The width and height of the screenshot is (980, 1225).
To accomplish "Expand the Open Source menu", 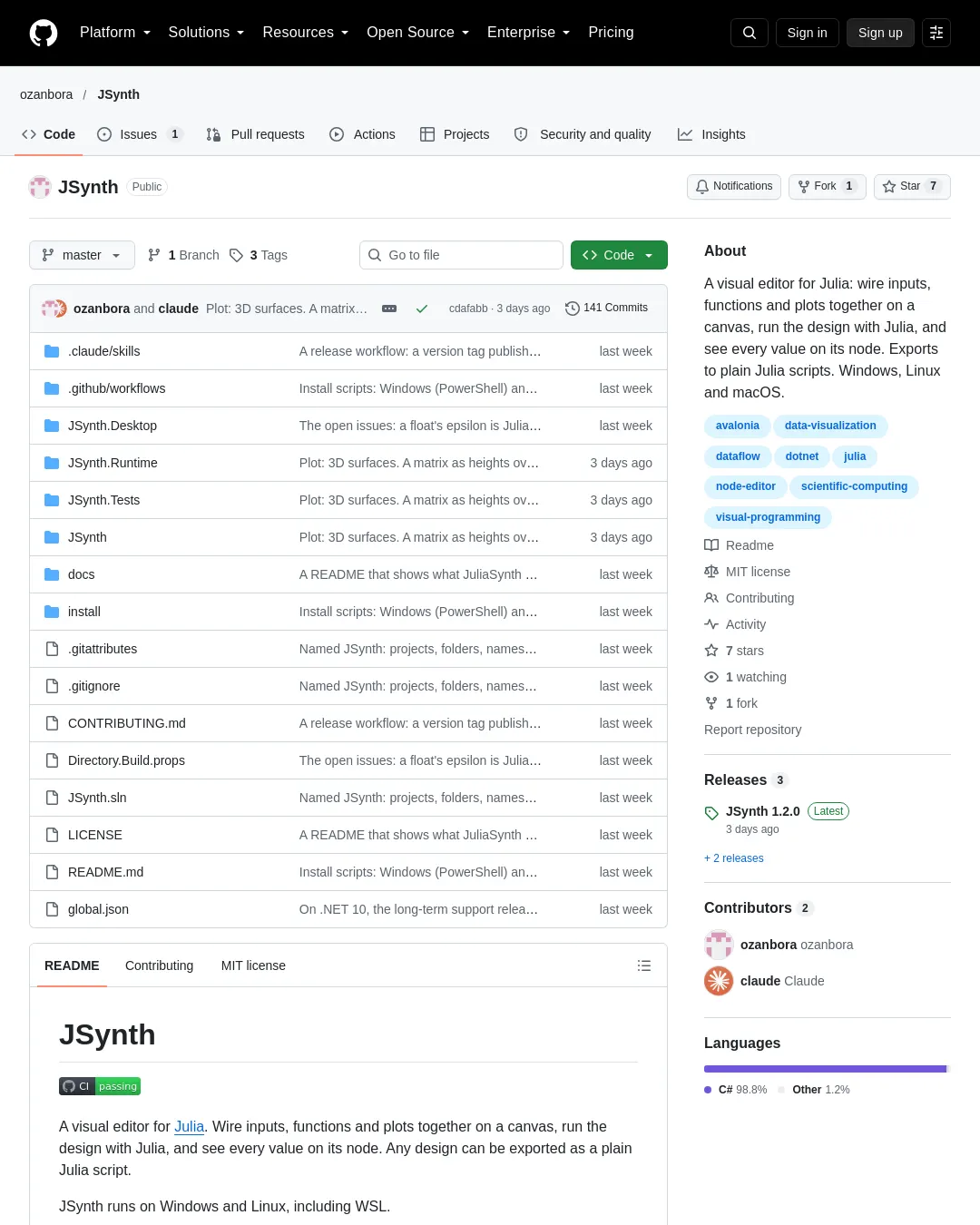I will tap(418, 33).
